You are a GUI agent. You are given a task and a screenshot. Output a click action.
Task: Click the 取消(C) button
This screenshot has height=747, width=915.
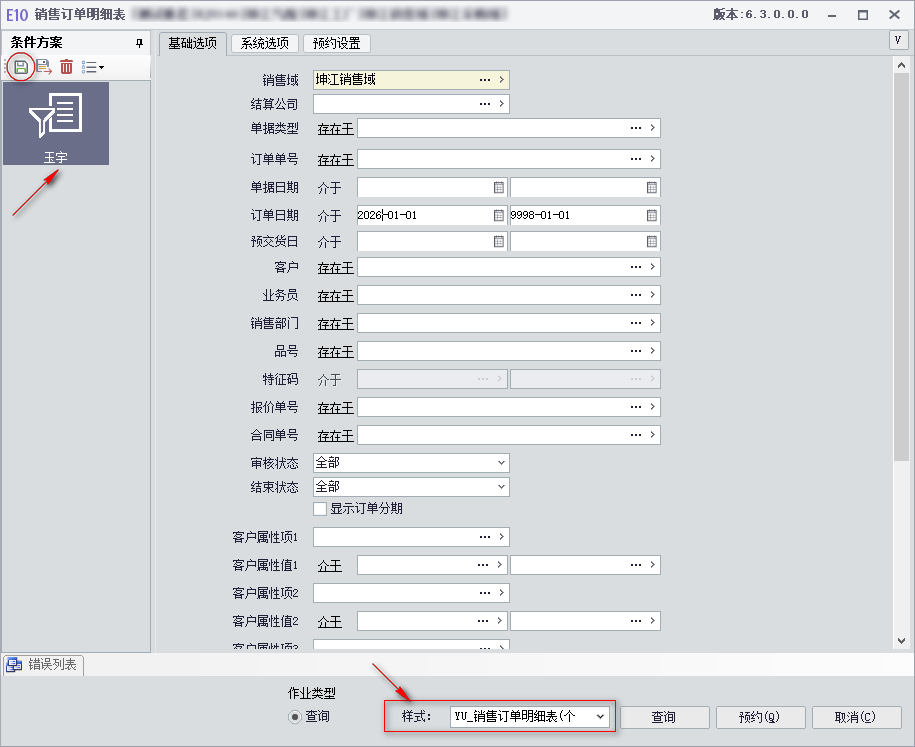tap(856, 717)
